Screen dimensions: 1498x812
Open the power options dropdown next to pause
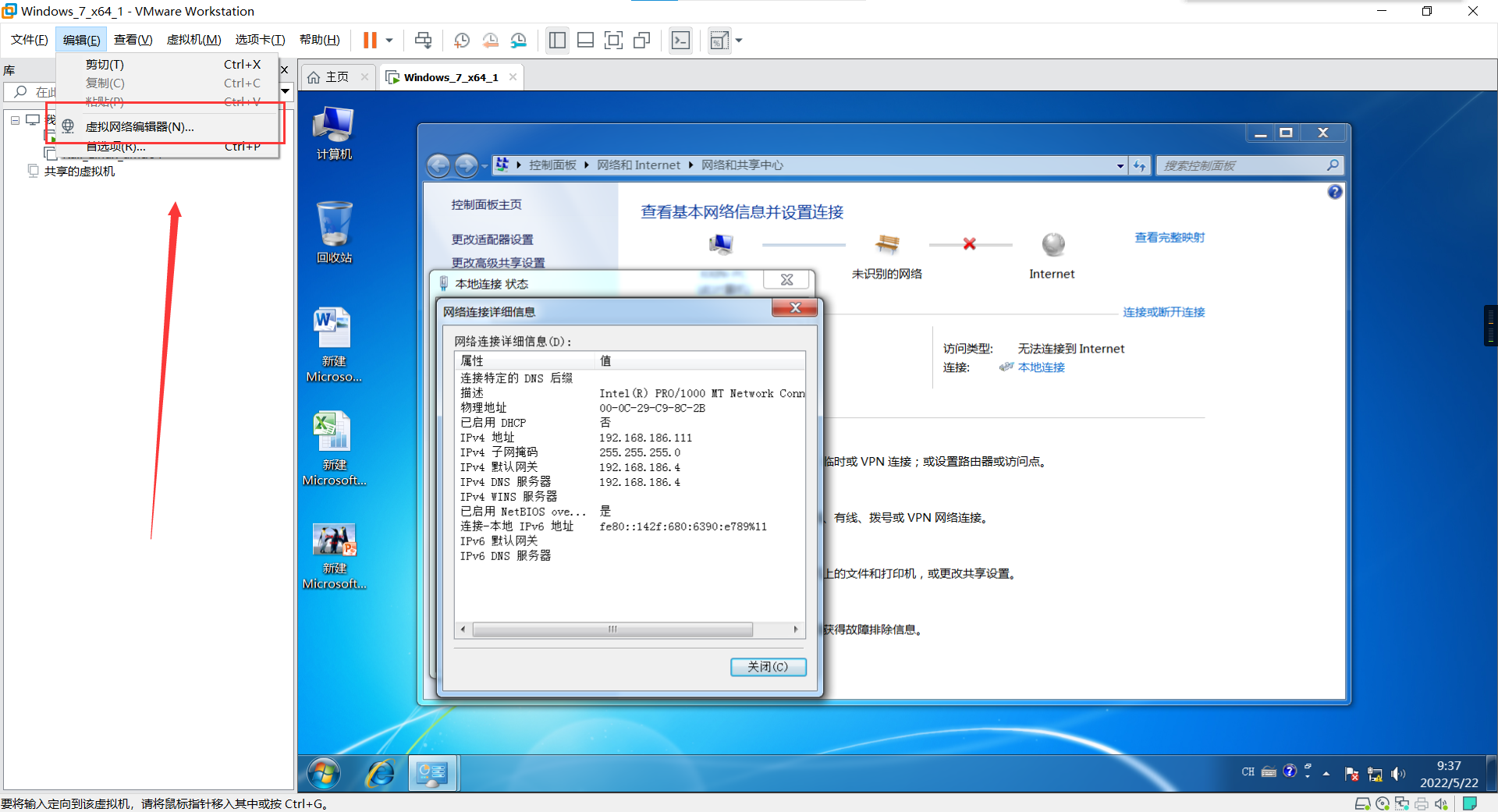click(x=389, y=40)
